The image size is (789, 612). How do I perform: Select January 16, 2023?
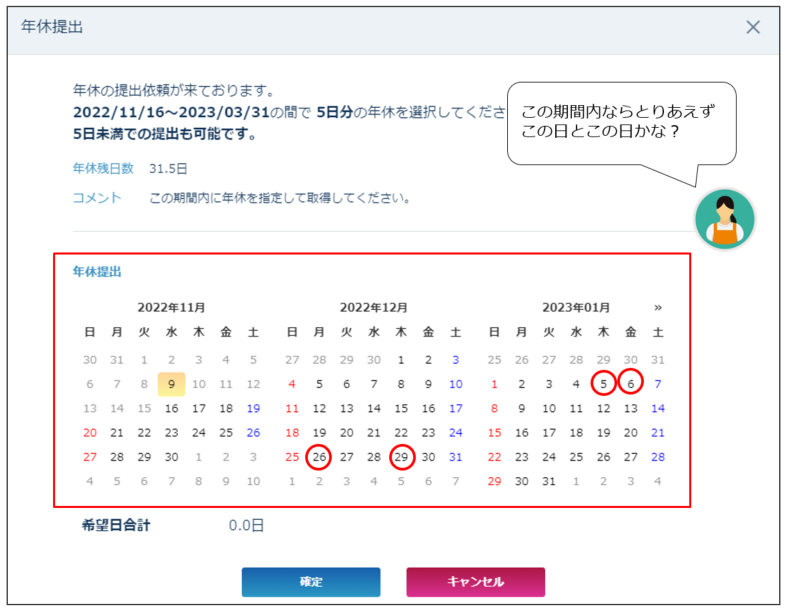click(522, 433)
